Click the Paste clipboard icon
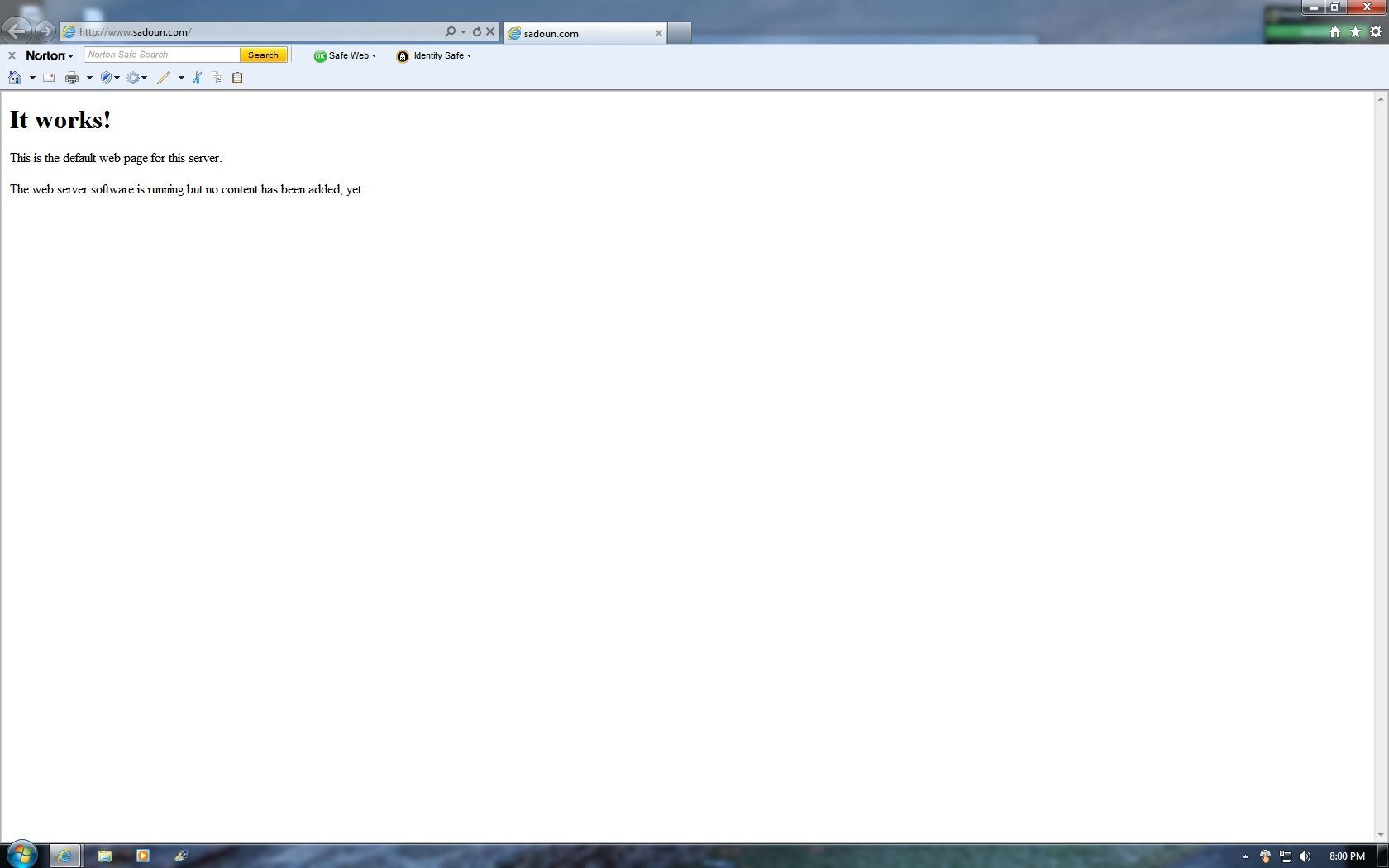Screen dimensions: 1389x868 pos(237,78)
